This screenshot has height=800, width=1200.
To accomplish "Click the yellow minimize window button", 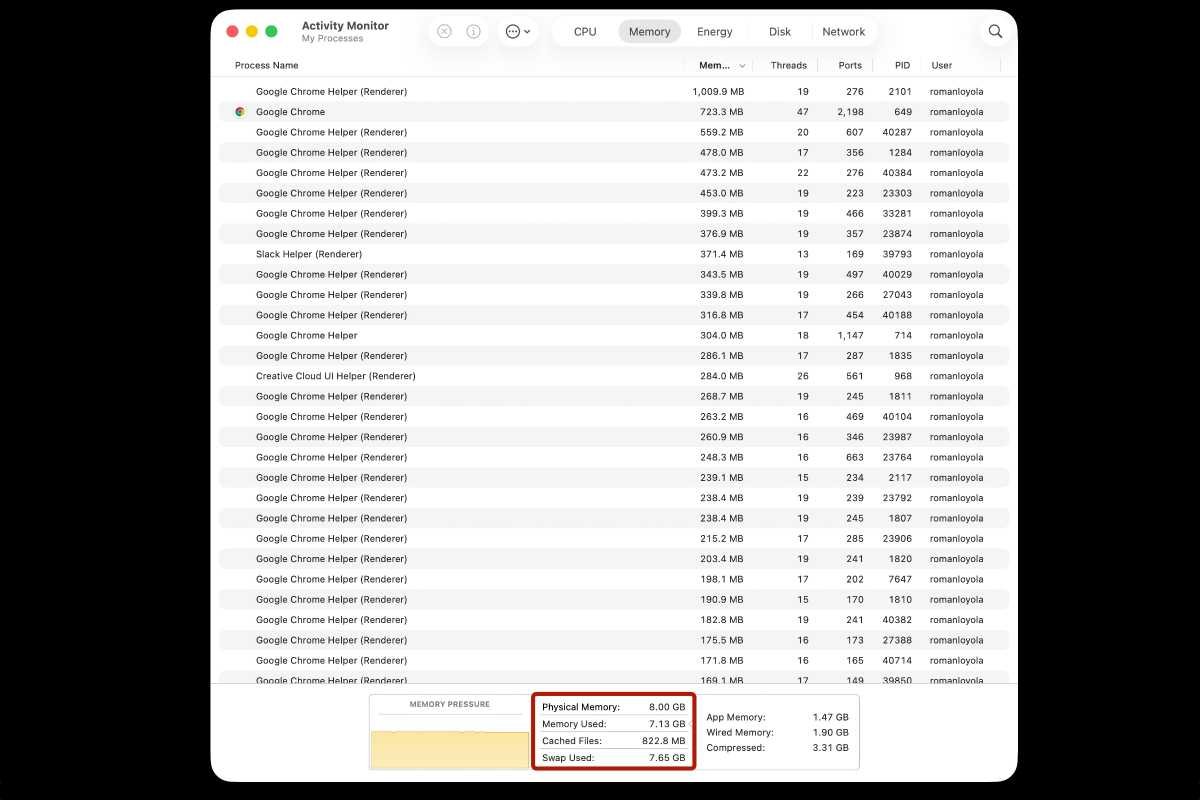I will (x=252, y=31).
